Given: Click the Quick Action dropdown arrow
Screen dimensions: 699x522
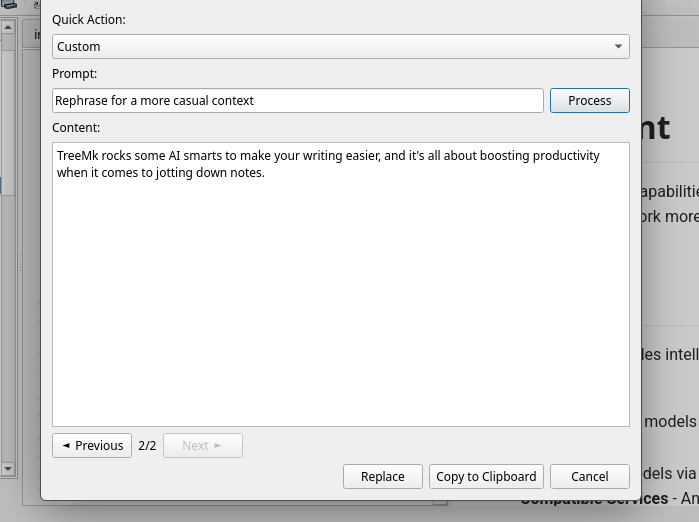Looking at the screenshot, I should 619,46.
